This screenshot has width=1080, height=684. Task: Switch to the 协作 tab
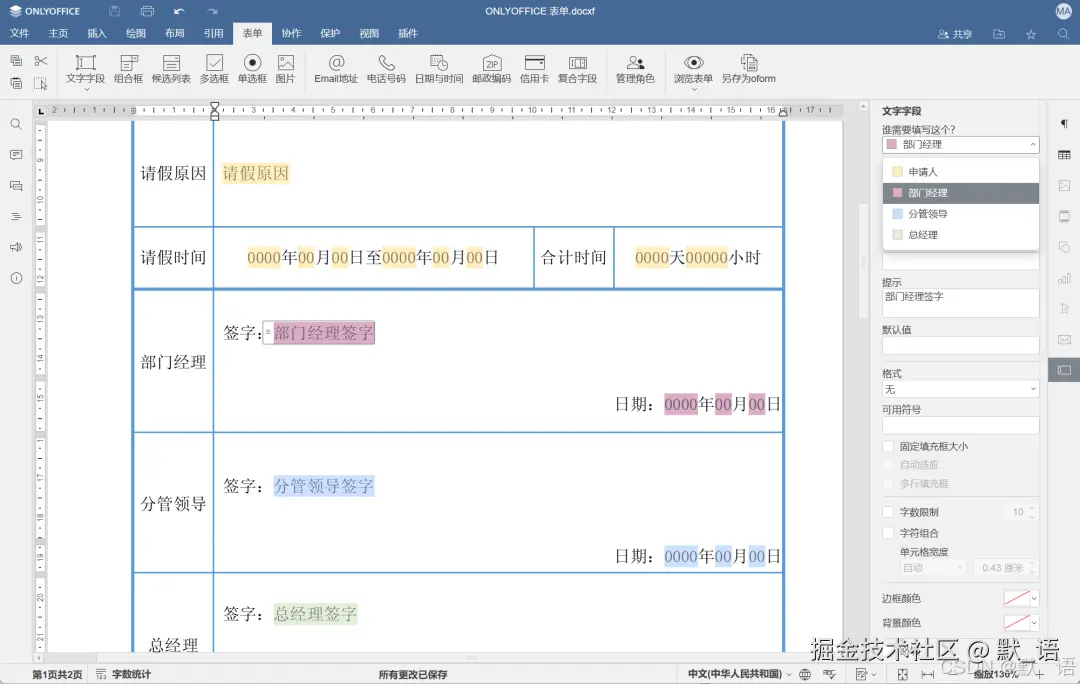291,33
